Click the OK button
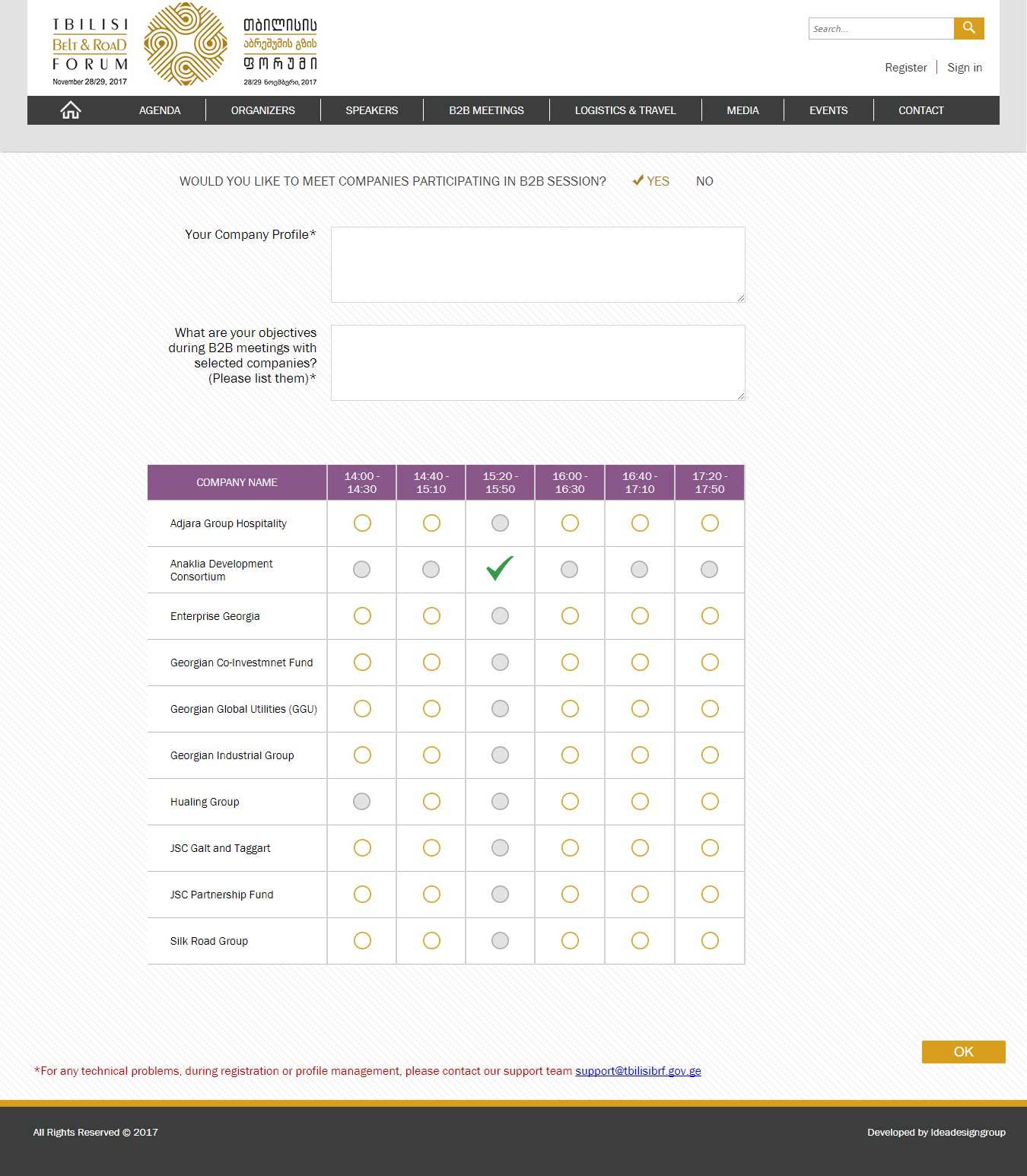This screenshot has width=1027, height=1176. tap(964, 1051)
